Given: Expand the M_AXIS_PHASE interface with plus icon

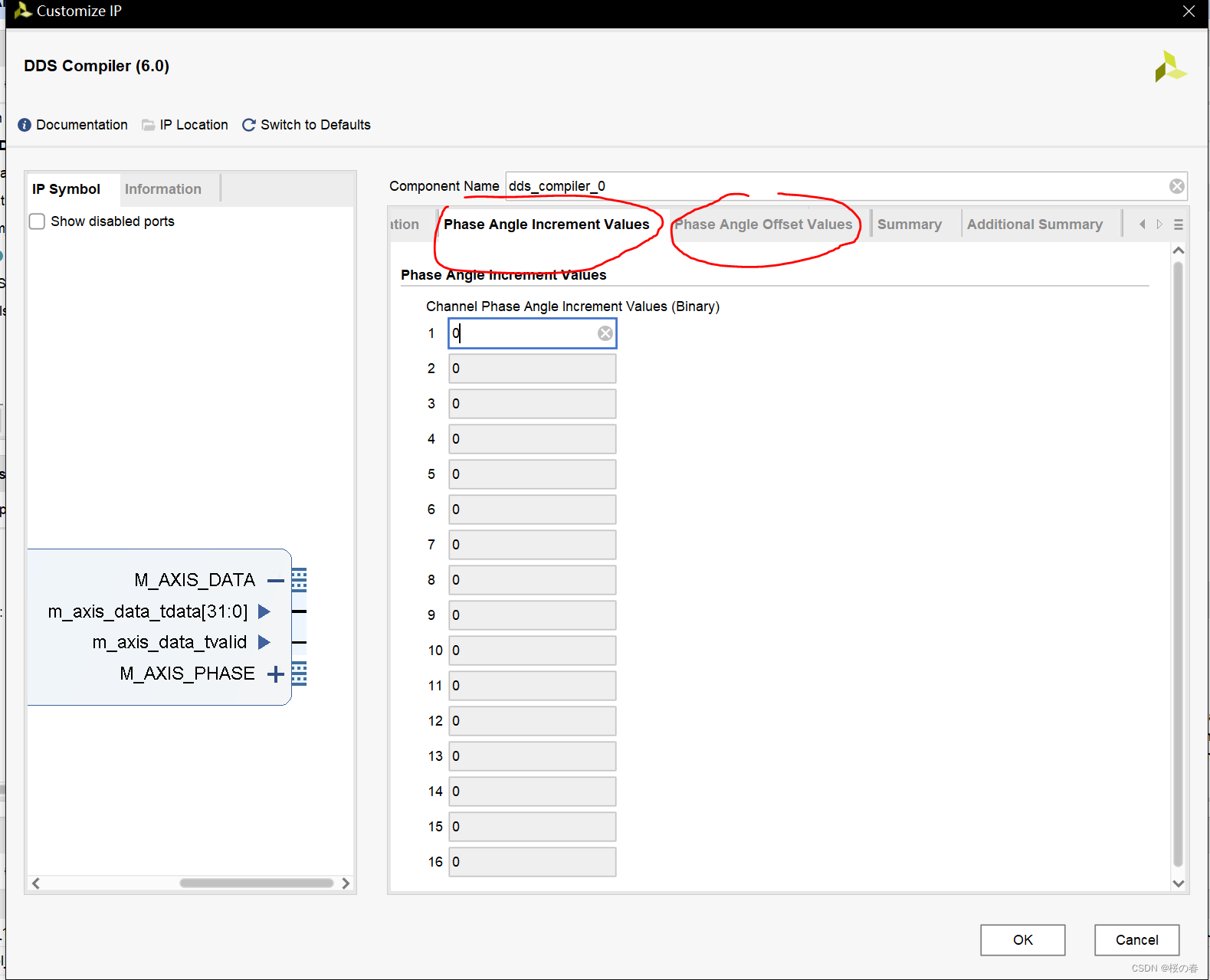Looking at the screenshot, I should click(x=275, y=674).
